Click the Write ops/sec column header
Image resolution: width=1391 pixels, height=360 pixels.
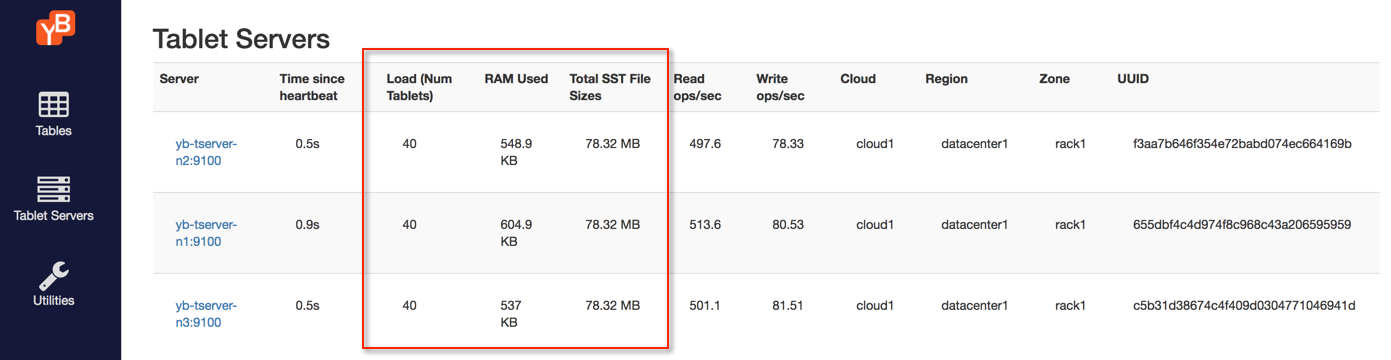pyautogui.click(x=780, y=88)
